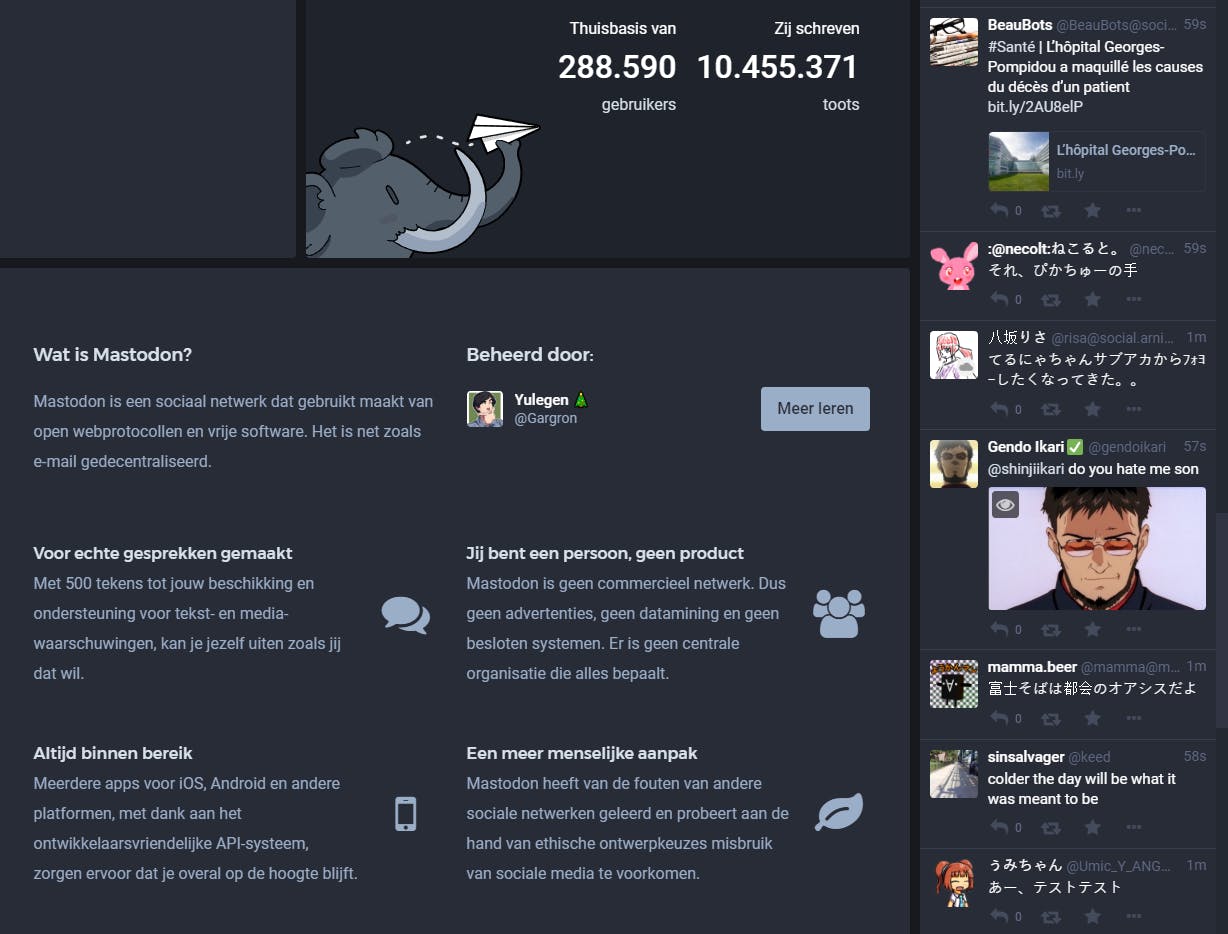1228x934 pixels.
Task: Open Gendo Ikari avatar
Action: 954,464
